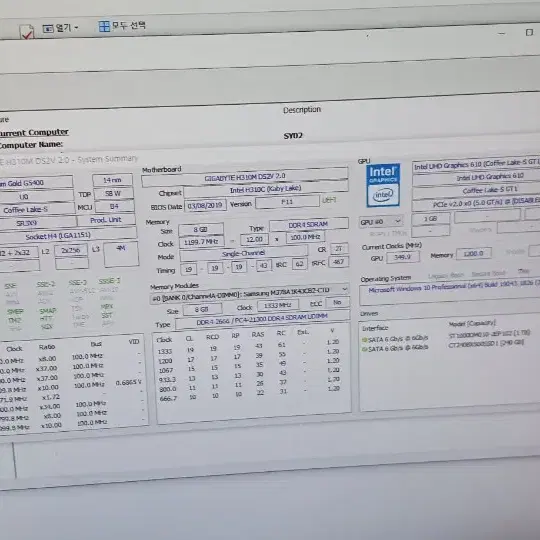The image size is (540, 540).
Task: Click the x1.72 ratio value
Action: [x=51, y=397]
